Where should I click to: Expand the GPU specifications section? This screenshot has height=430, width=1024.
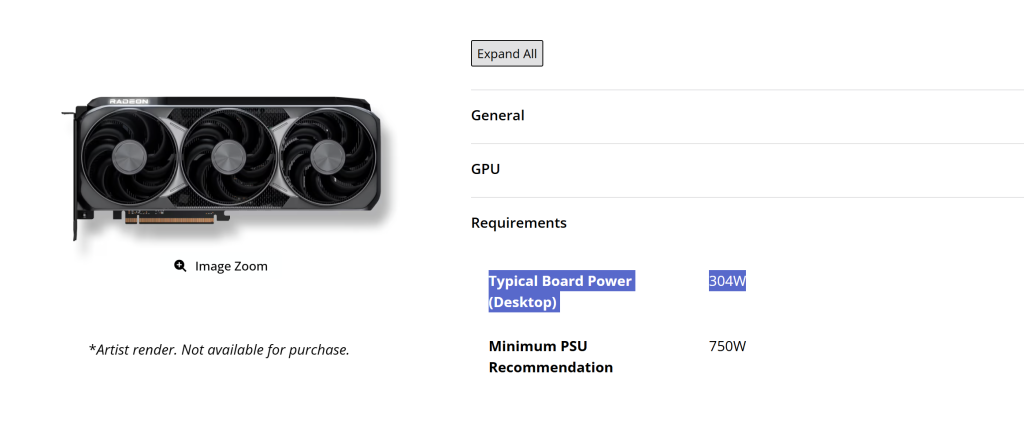[x=747, y=169]
